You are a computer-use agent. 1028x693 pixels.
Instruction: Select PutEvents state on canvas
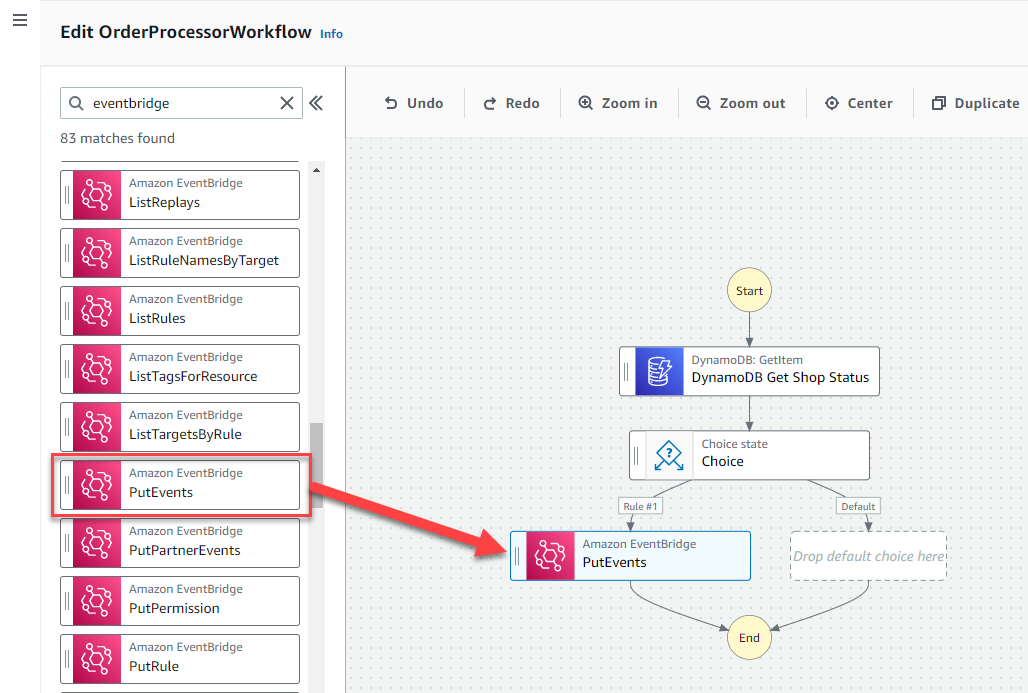[x=630, y=556]
